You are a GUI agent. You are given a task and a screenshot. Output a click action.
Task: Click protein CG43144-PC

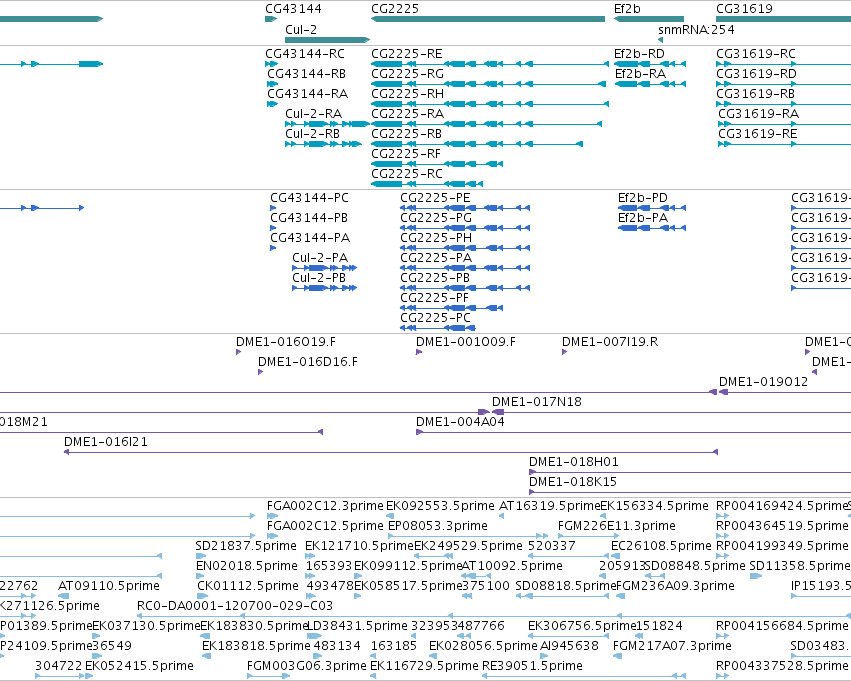(309, 198)
